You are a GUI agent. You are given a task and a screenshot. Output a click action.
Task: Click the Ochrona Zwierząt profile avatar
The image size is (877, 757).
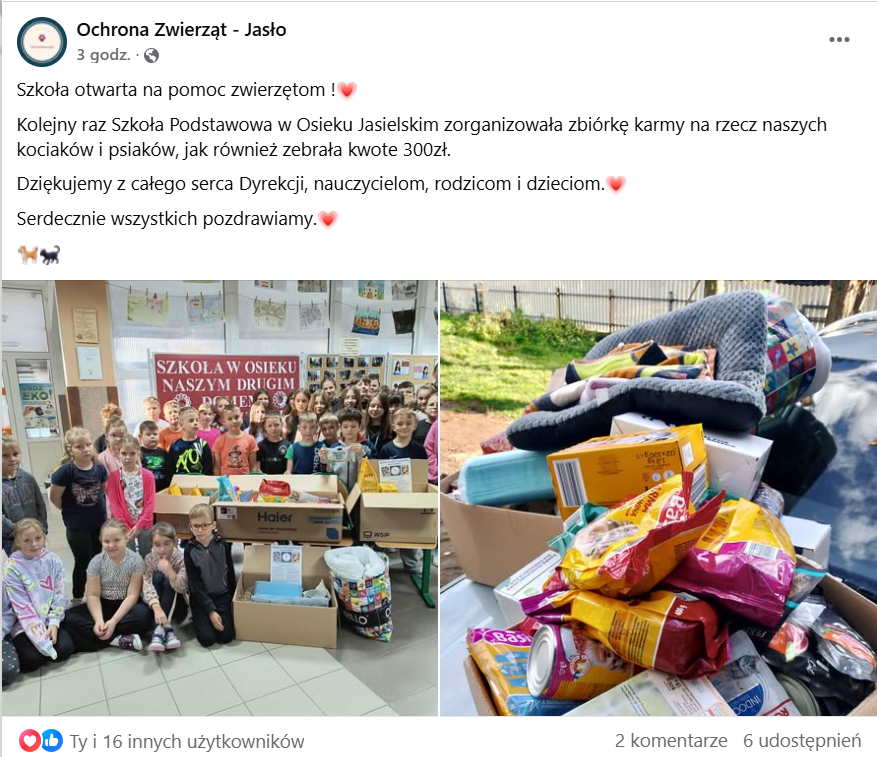pos(42,42)
